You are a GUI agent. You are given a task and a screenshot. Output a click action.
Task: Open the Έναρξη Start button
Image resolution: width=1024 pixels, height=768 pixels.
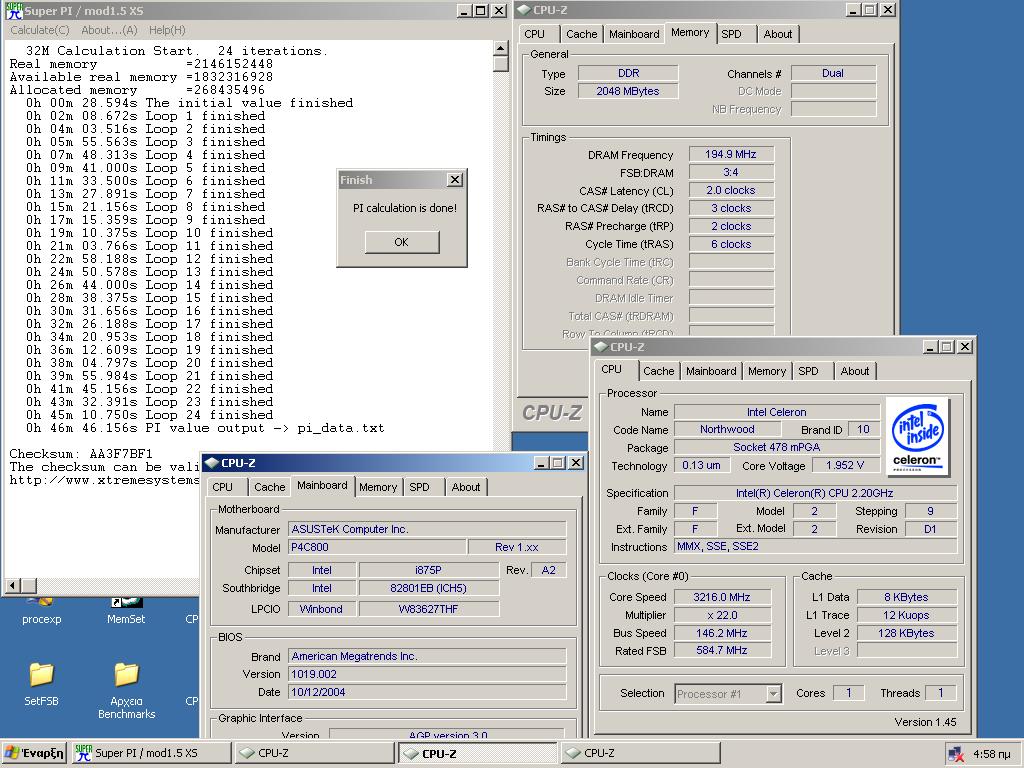click(x=34, y=753)
